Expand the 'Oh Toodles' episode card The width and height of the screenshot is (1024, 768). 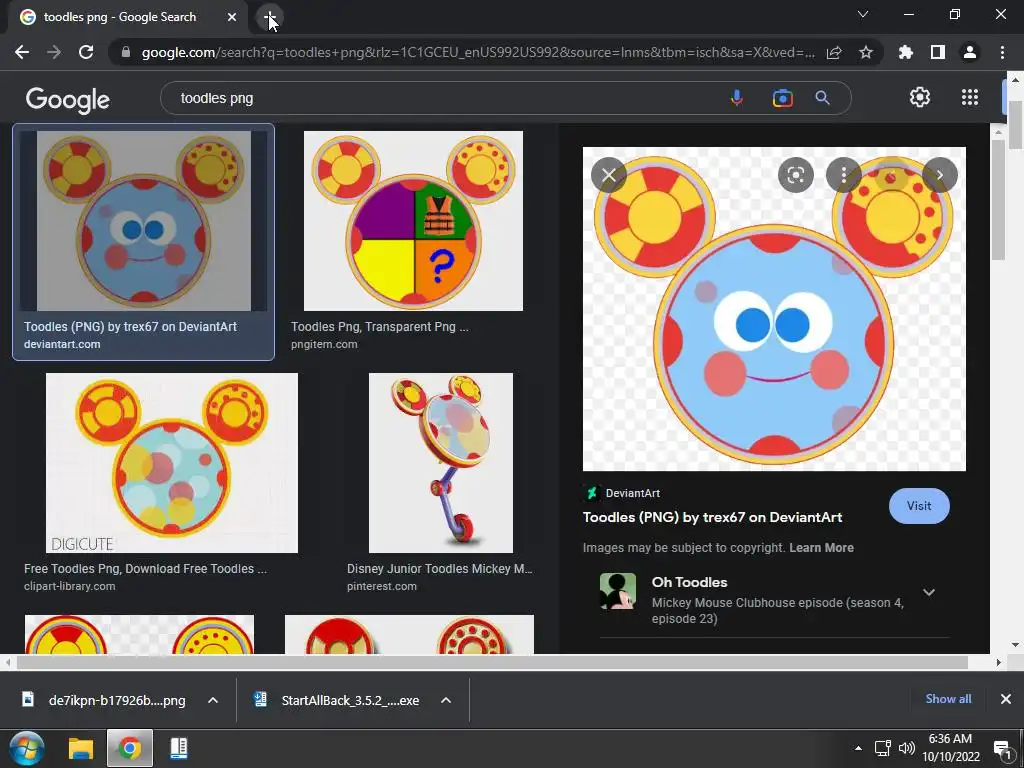pos(929,592)
